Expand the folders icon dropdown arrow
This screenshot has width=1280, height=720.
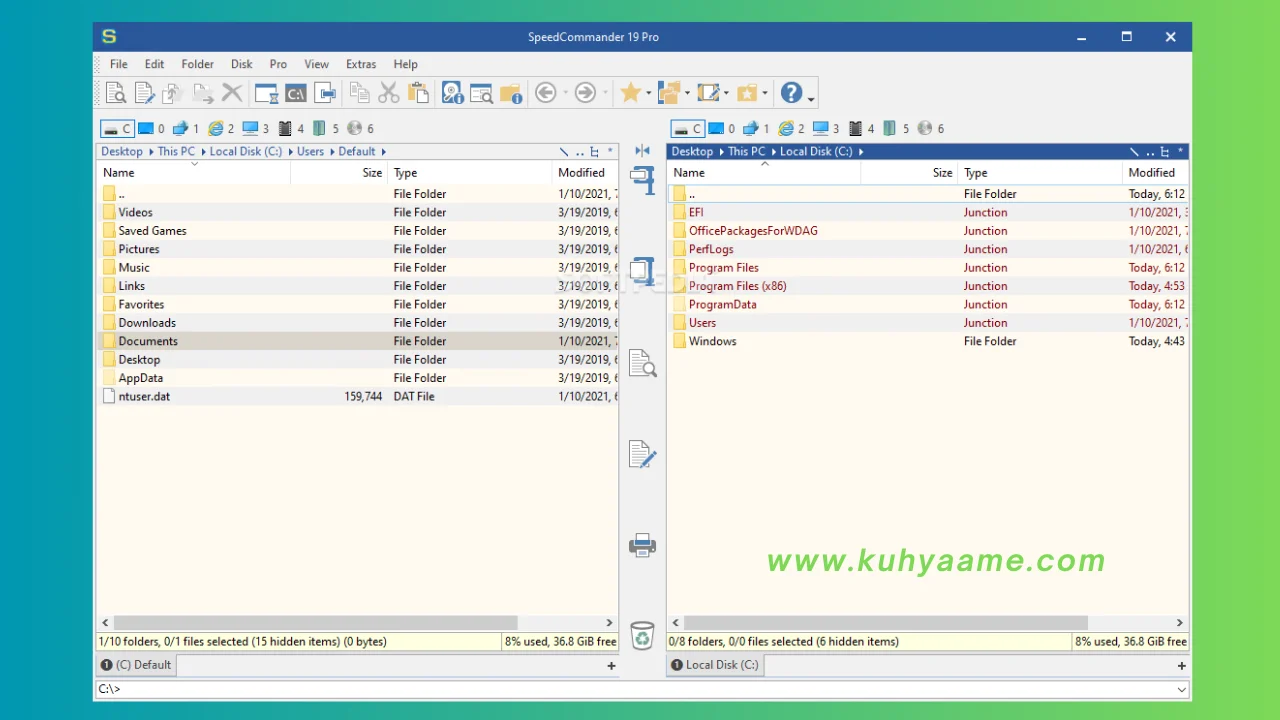(x=687, y=94)
